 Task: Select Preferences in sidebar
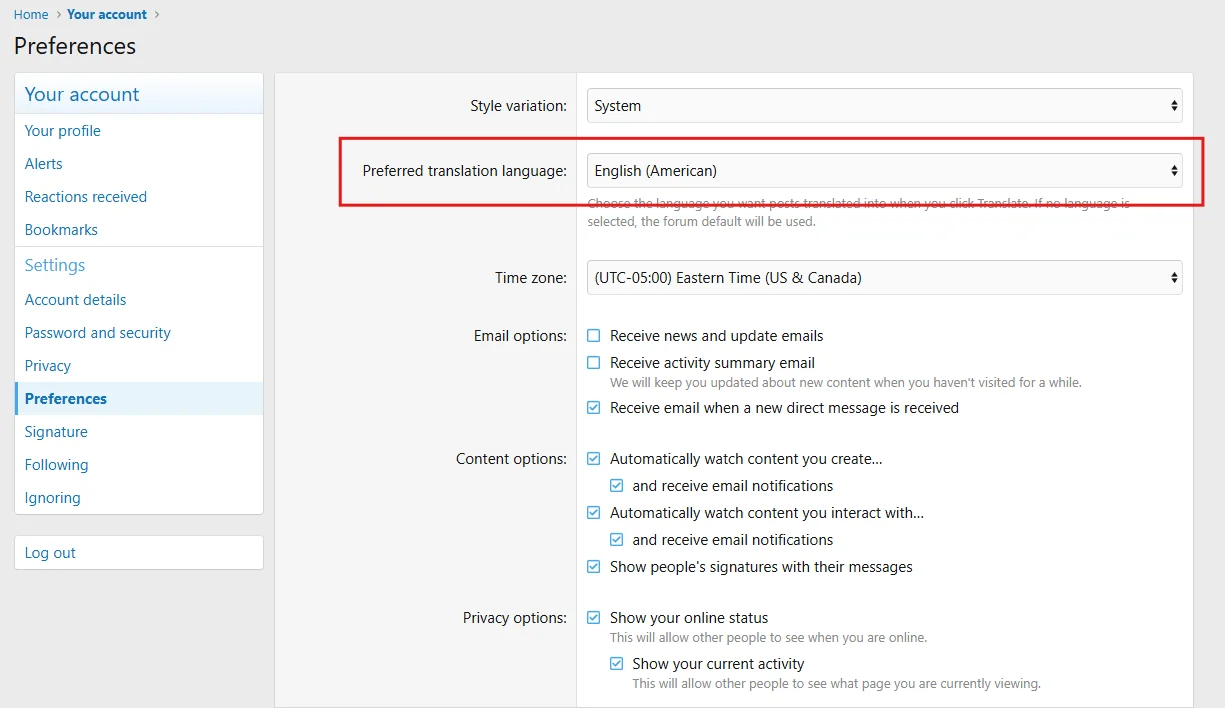pyautogui.click(x=139, y=399)
